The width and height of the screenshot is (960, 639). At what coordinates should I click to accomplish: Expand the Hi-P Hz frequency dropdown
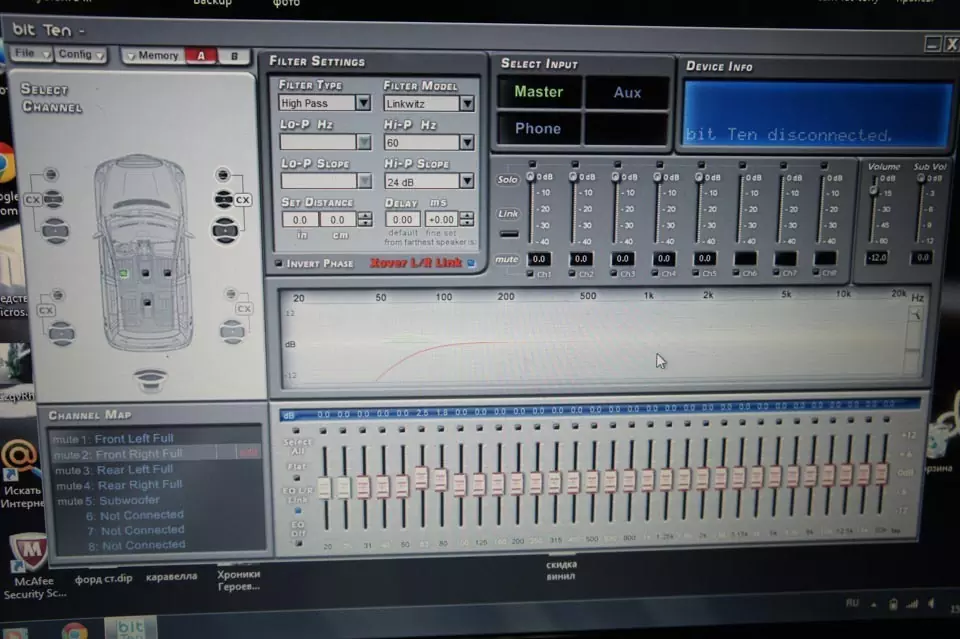467,143
